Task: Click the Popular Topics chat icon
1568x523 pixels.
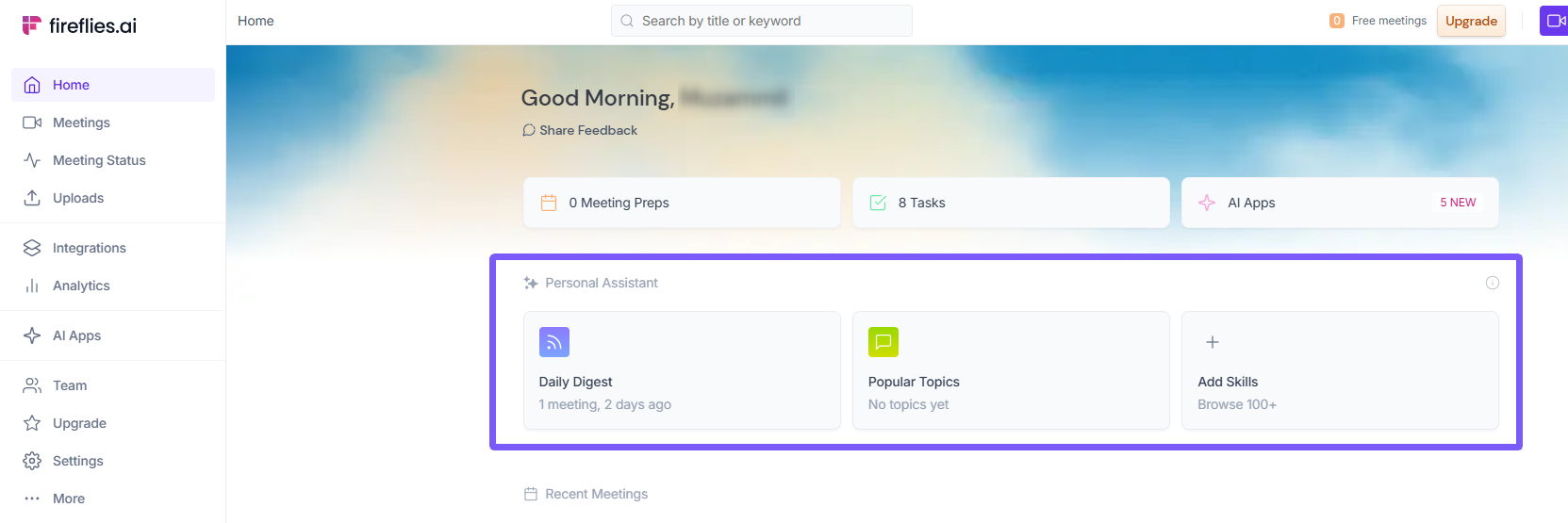Action: [x=883, y=342]
